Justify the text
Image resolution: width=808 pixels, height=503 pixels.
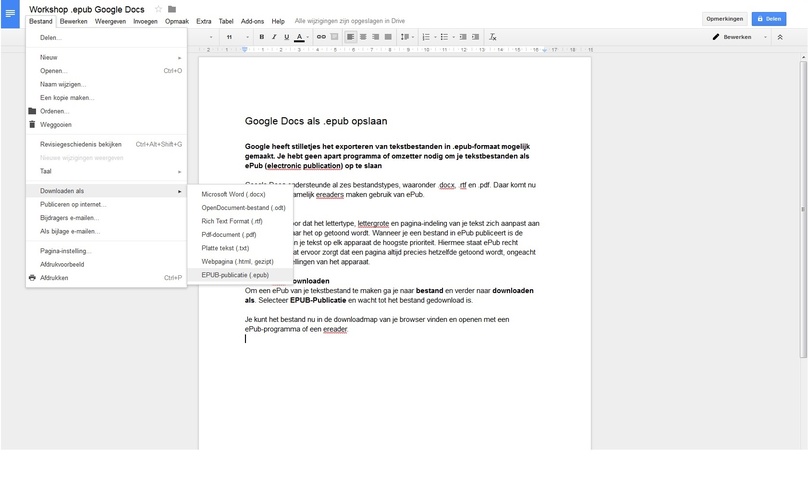click(x=388, y=37)
